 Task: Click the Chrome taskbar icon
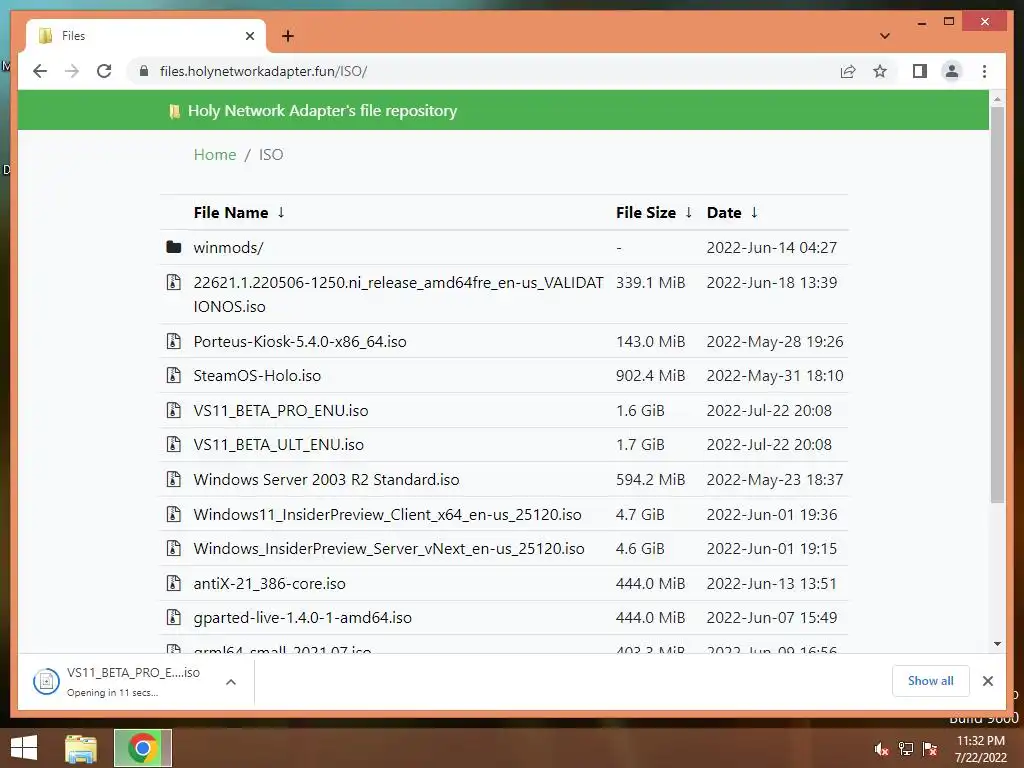142,748
